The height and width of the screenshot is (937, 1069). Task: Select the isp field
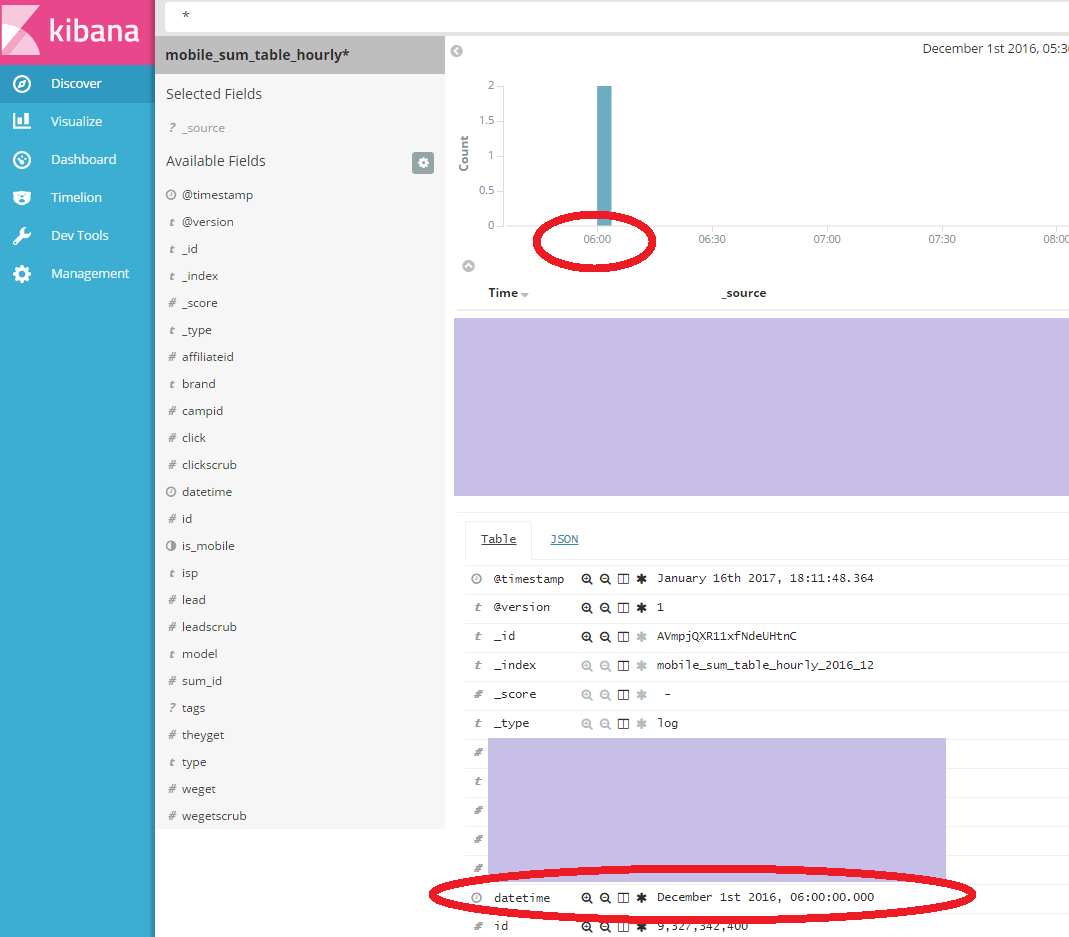point(190,574)
